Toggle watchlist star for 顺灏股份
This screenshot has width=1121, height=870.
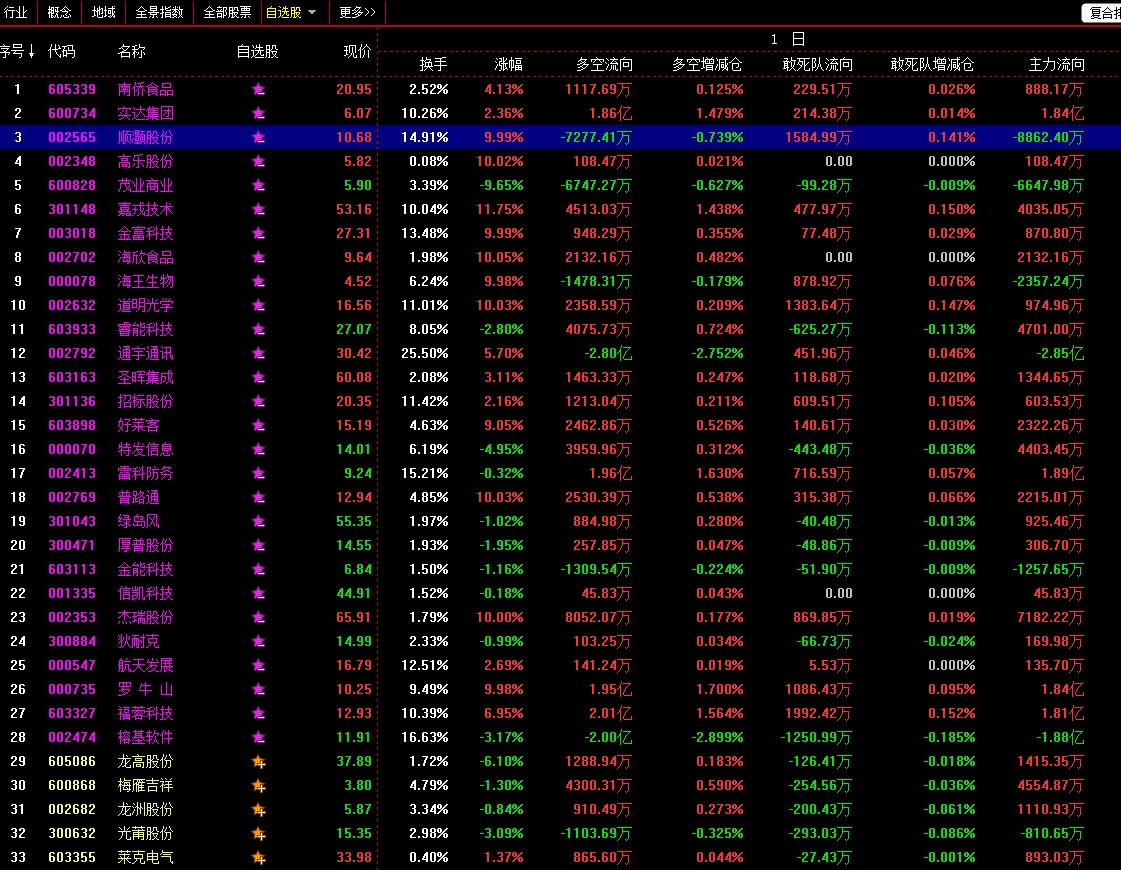point(258,137)
